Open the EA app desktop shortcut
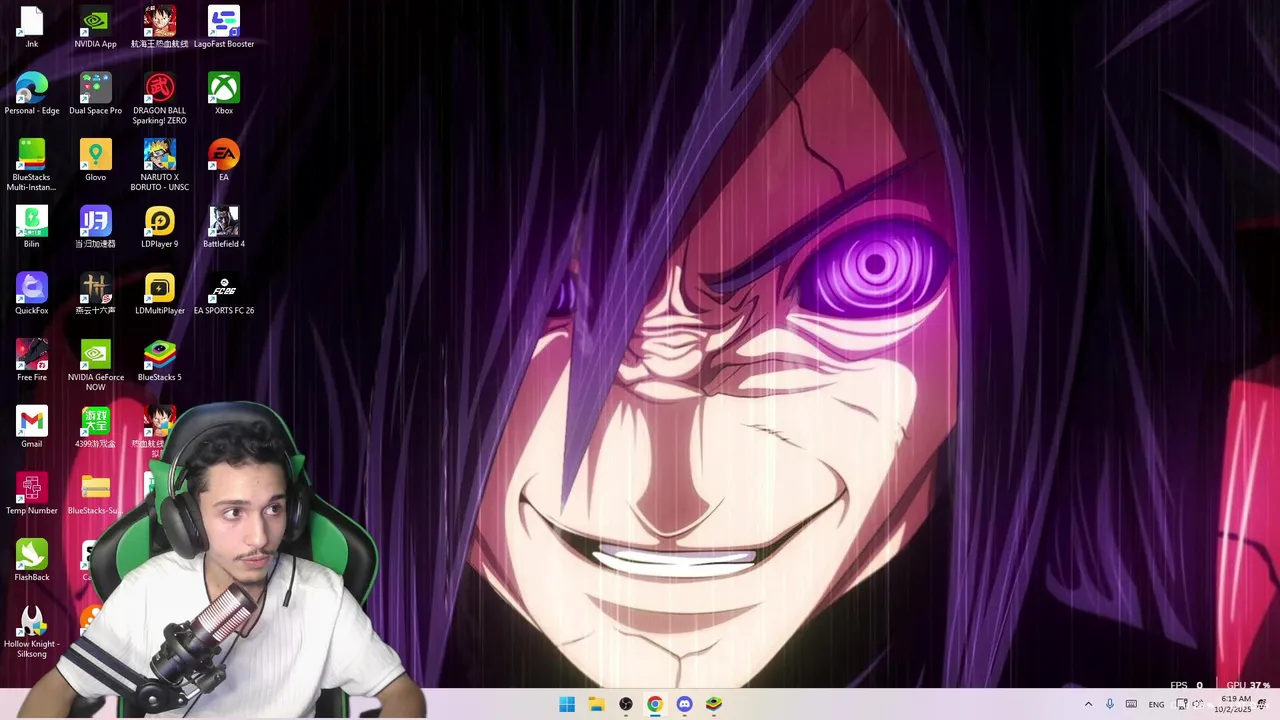Screen dimensions: 1280x720 (x=224, y=161)
